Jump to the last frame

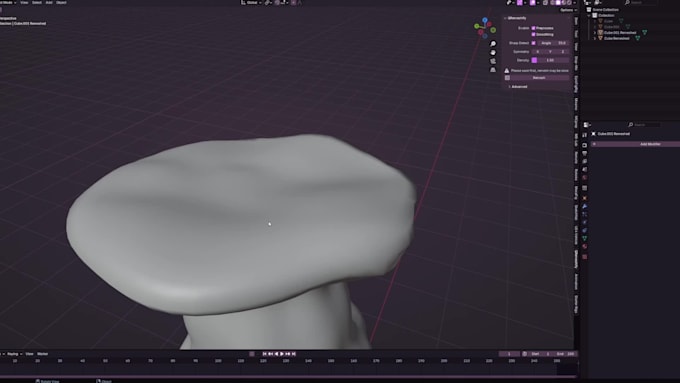pos(294,354)
